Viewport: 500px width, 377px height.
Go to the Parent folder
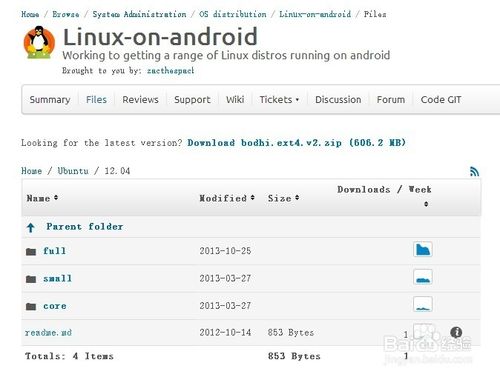click(x=85, y=227)
